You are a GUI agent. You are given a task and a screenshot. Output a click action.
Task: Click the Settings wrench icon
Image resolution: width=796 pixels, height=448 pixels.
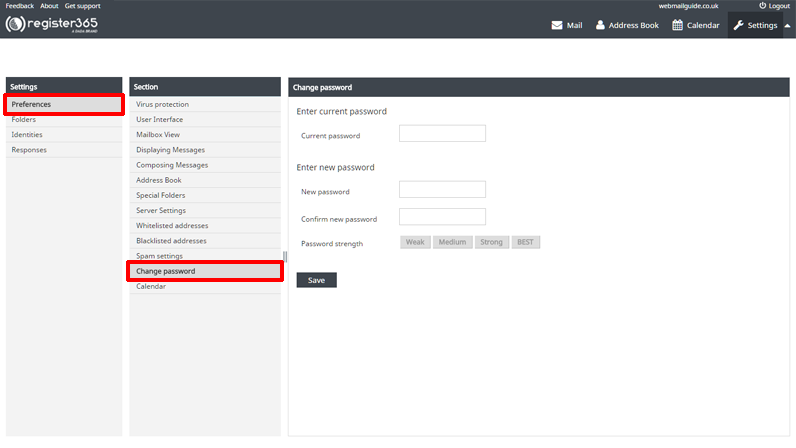(x=739, y=25)
